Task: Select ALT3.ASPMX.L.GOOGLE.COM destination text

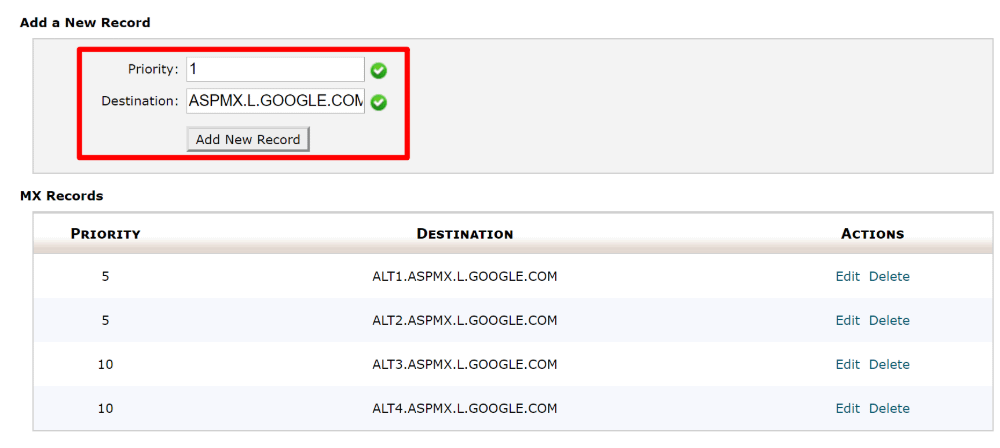Action: point(465,364)
